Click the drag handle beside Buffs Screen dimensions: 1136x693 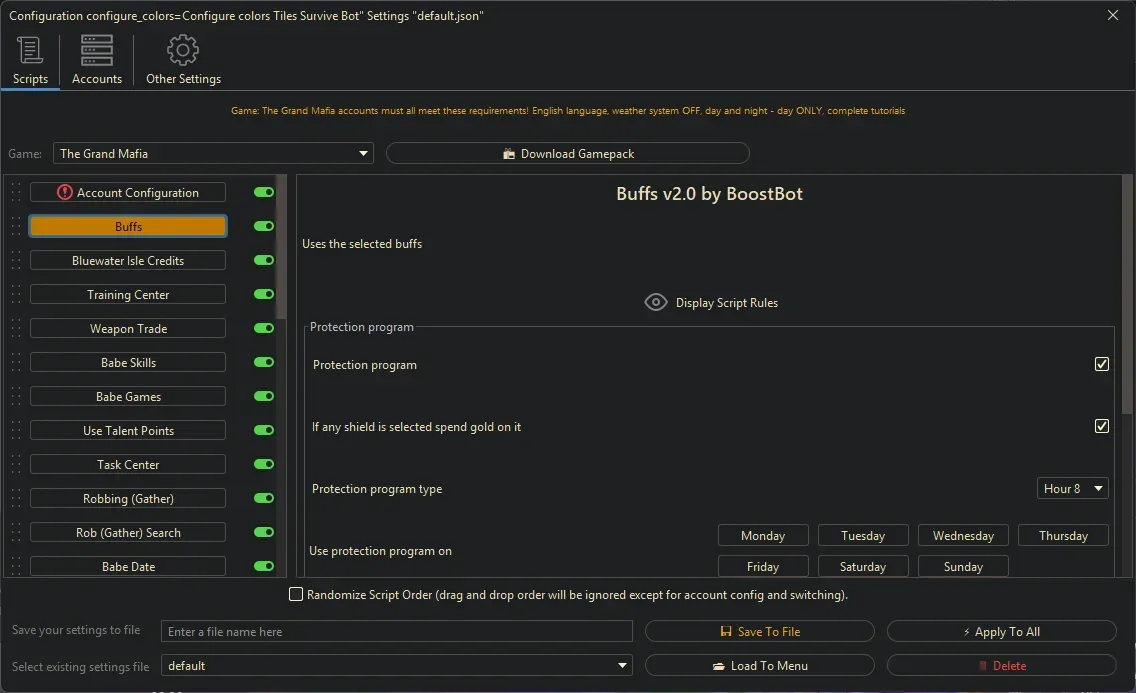(x=16, y=227)
